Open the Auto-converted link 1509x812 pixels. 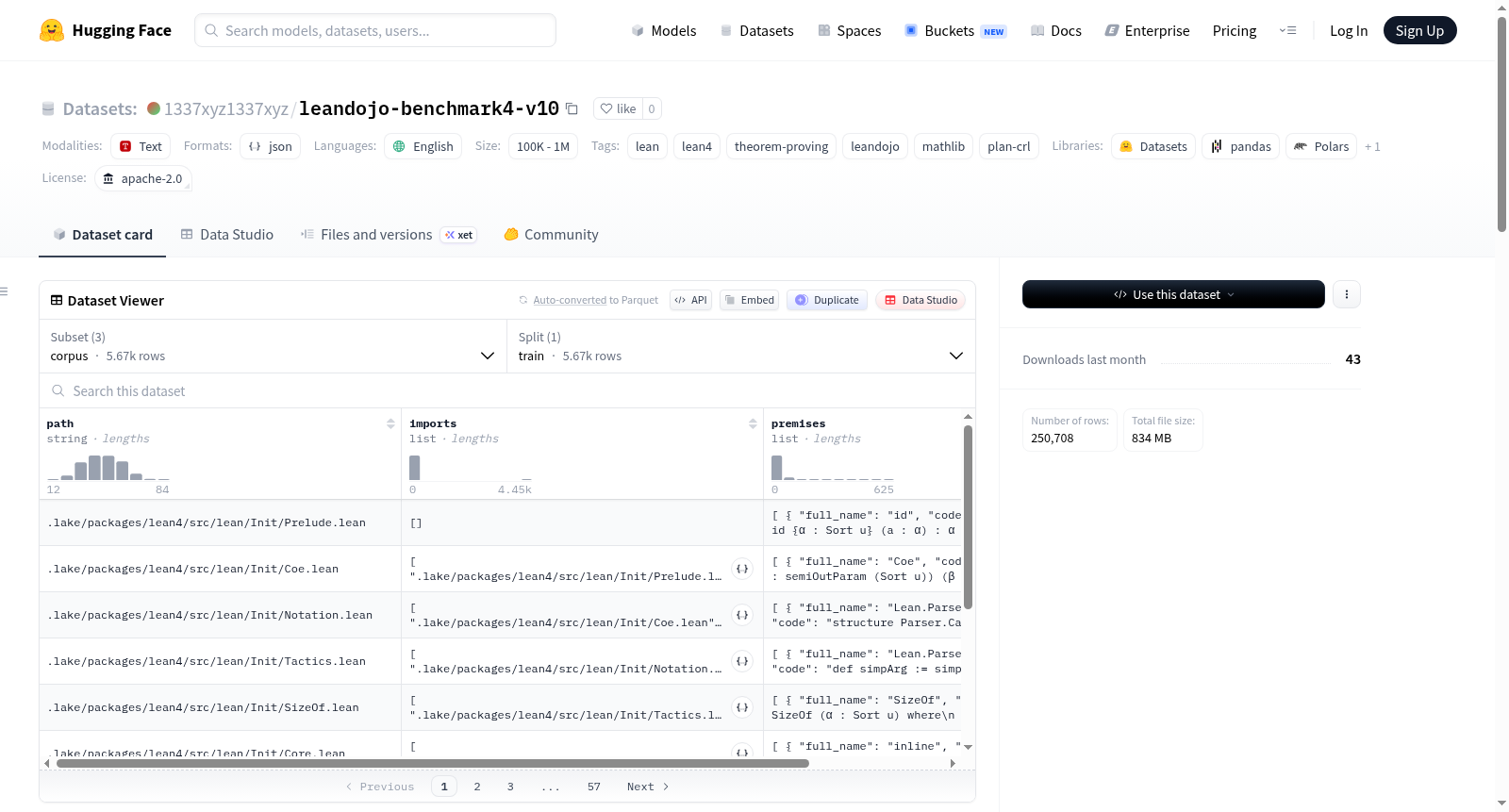pos(570,300)
